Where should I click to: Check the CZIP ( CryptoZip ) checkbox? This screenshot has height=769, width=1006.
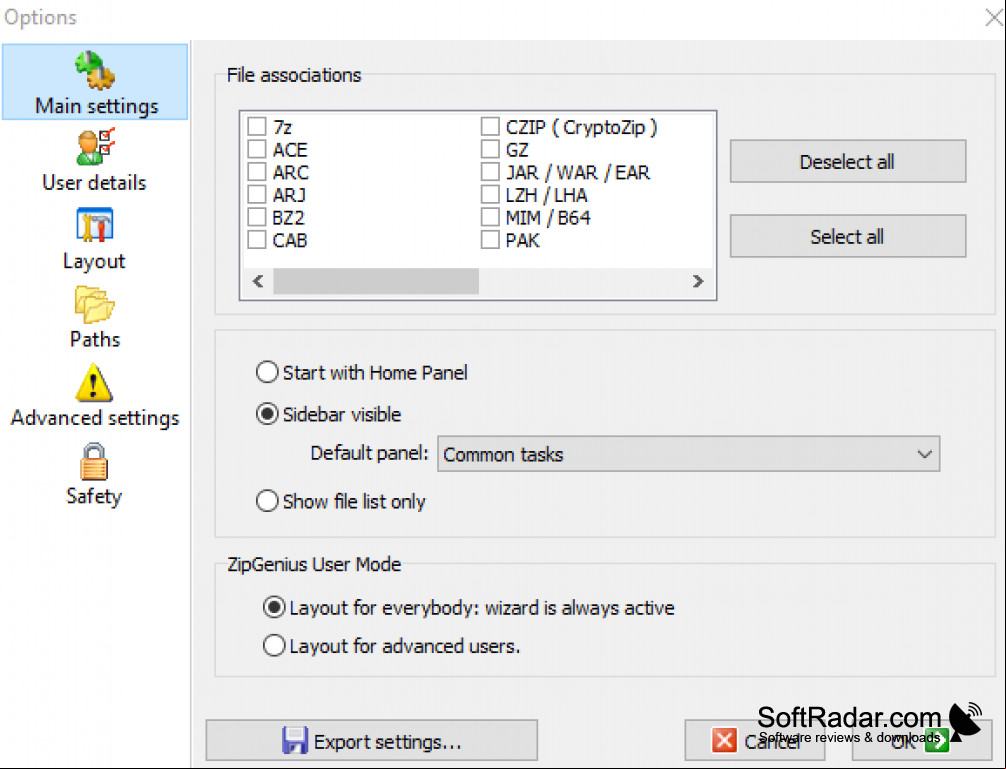pyautogui.click(x=490, y=126)
